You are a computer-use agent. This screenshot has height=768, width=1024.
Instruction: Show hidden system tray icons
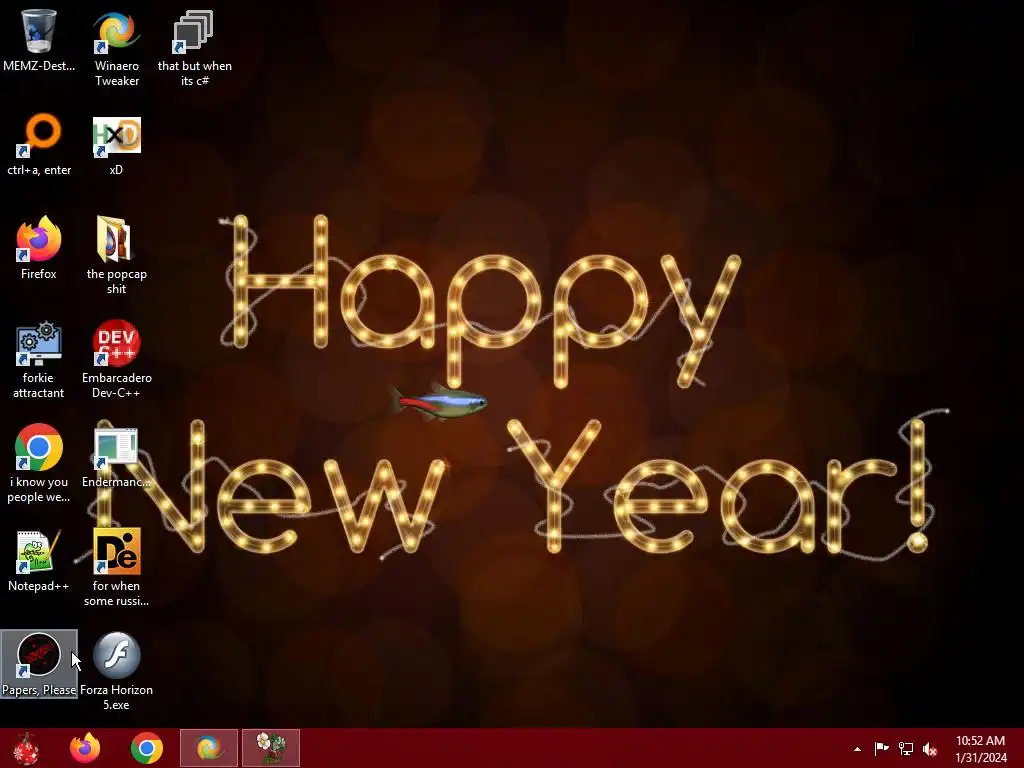pyautogui.click(x=857, y=749)
